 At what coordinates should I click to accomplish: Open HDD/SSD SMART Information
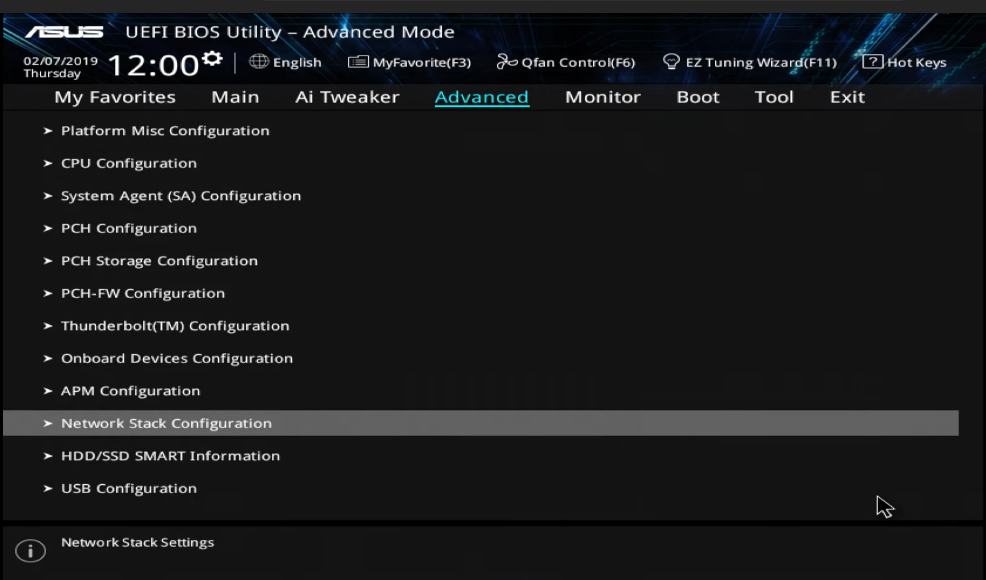170,456
